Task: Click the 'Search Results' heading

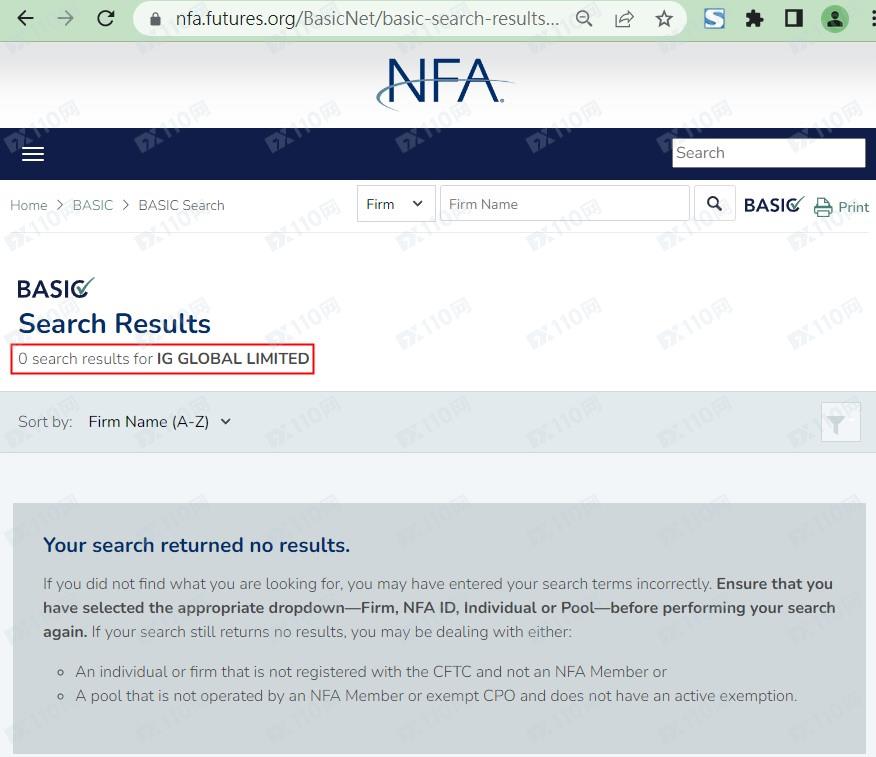Action: click(115, 323)
